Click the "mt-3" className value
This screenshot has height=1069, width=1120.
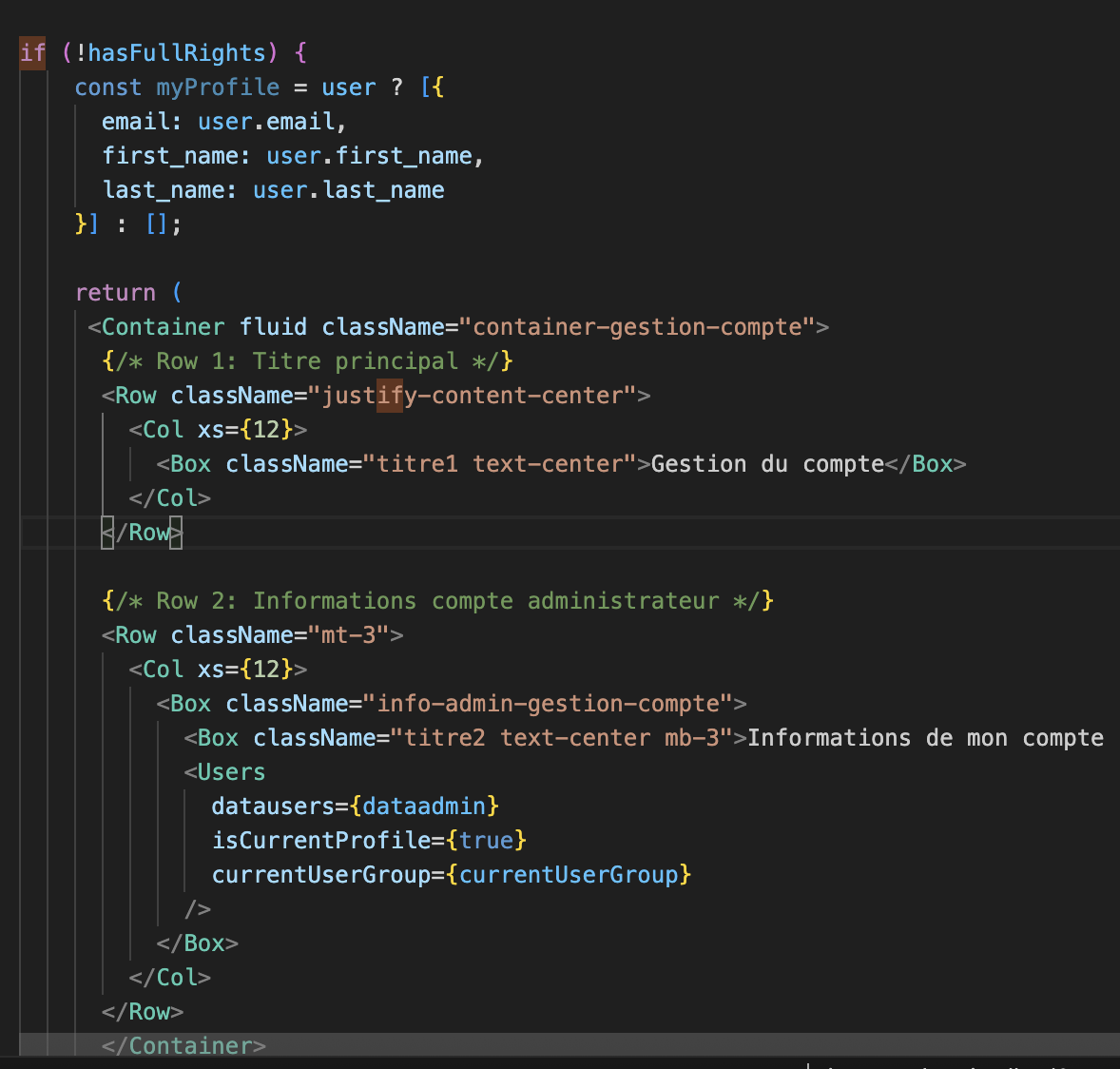(x=348, y=635)
